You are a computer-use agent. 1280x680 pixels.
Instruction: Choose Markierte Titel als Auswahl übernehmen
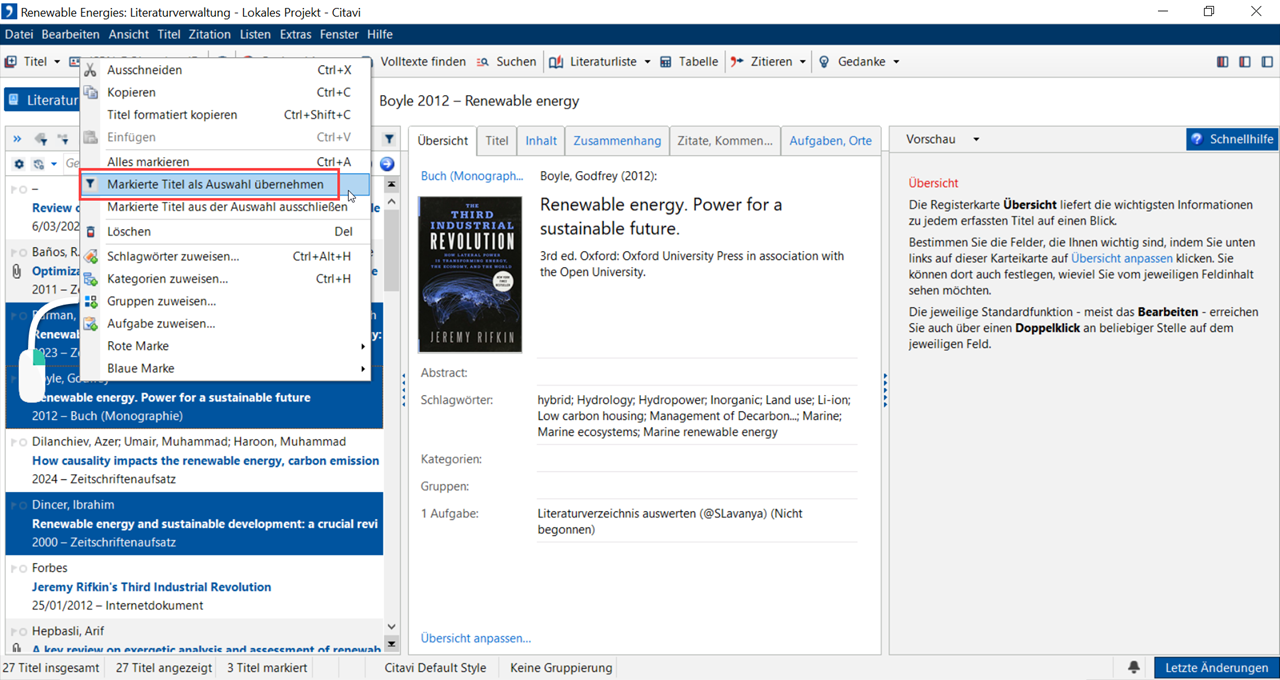click(215, 184)
